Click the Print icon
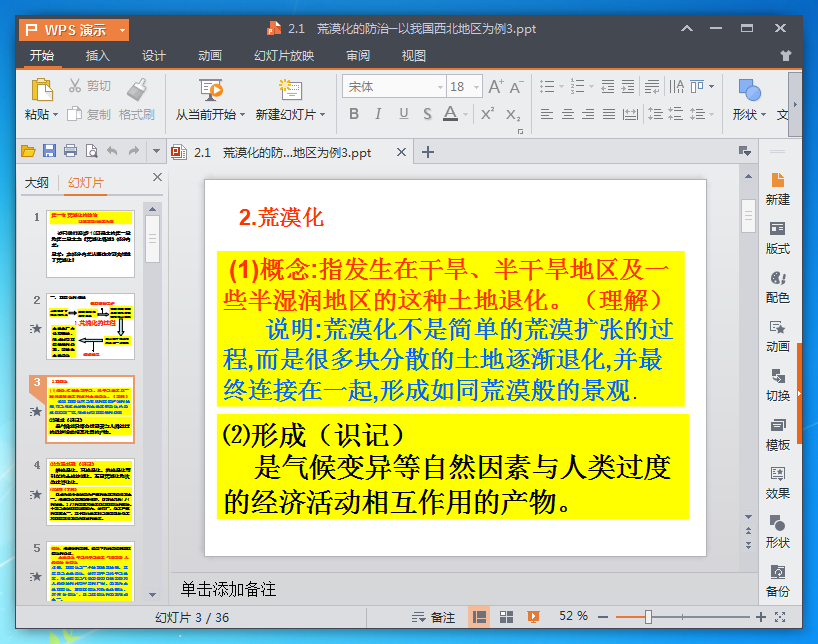 [x=70, y=151]
